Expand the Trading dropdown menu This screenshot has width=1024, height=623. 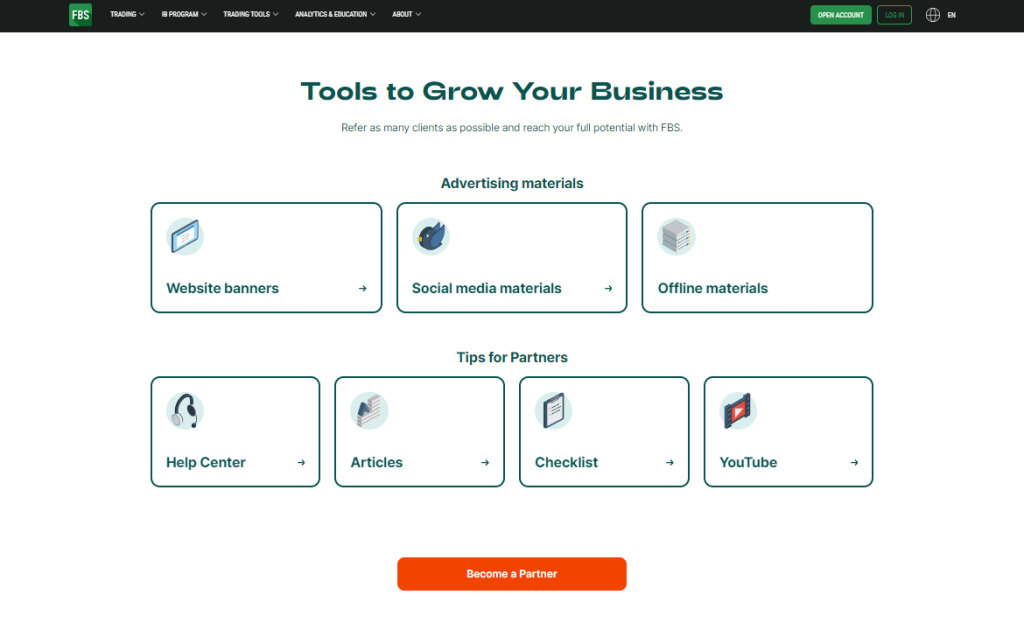pos(127,15)
